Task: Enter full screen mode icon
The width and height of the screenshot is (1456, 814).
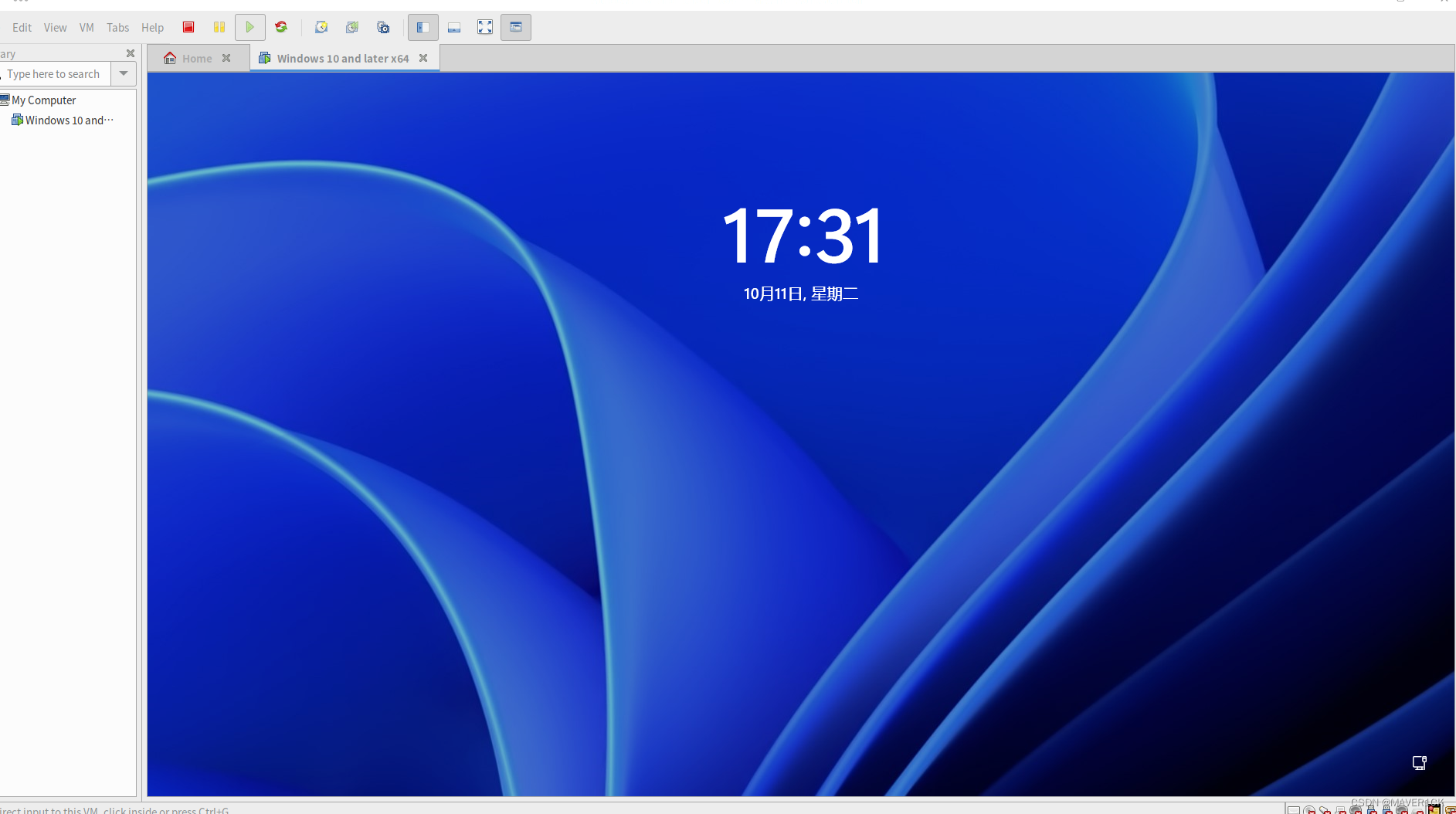Action: 485,27
